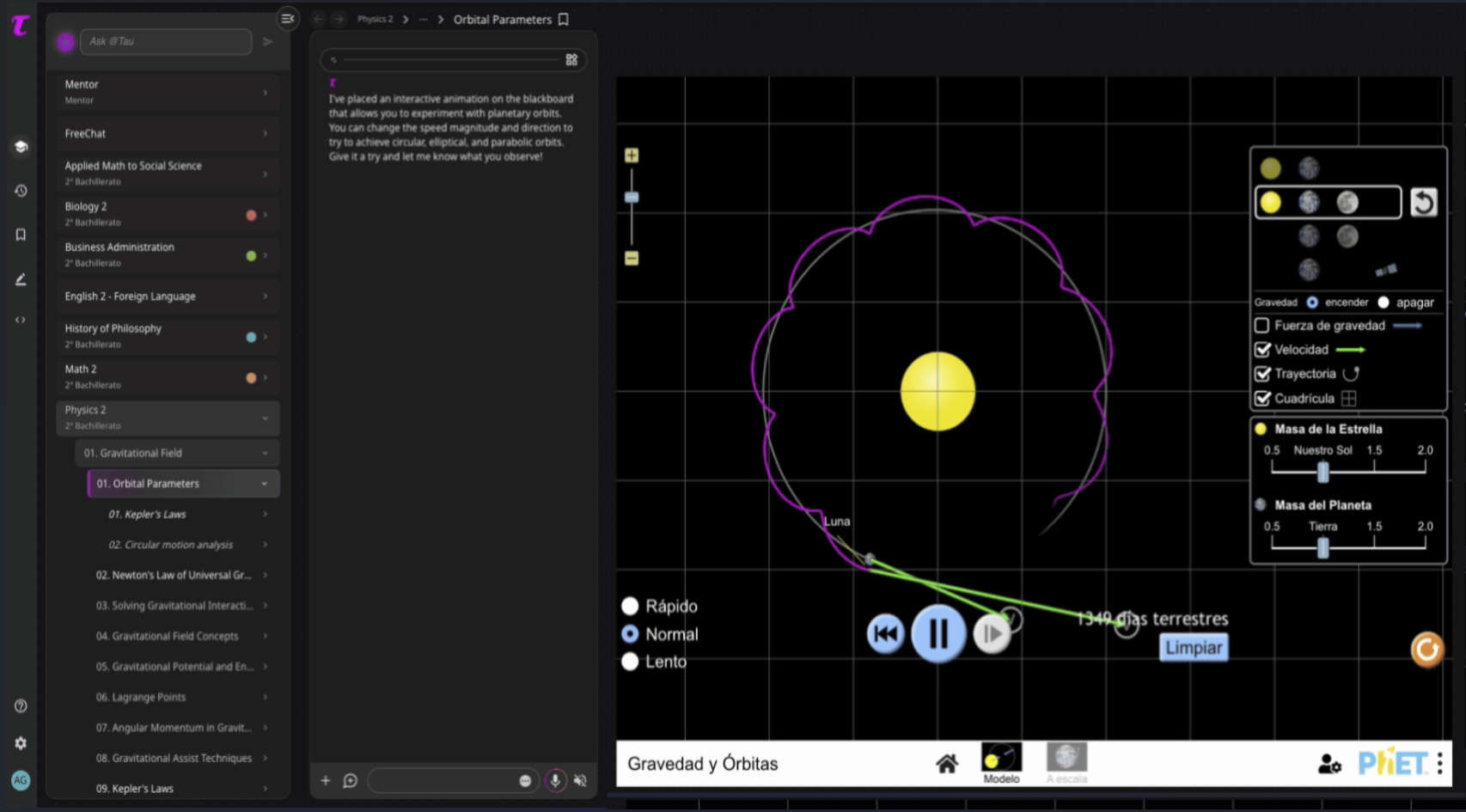The width and height of the screenshot is (1466, 812).
Task: Toggle the microphone in the chat bar
Action: pyautogui.click(x=555, y=780)
